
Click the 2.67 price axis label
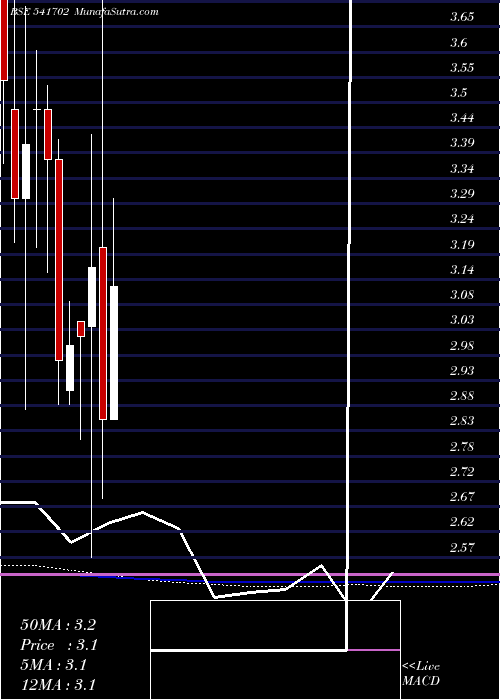point(462,496)
